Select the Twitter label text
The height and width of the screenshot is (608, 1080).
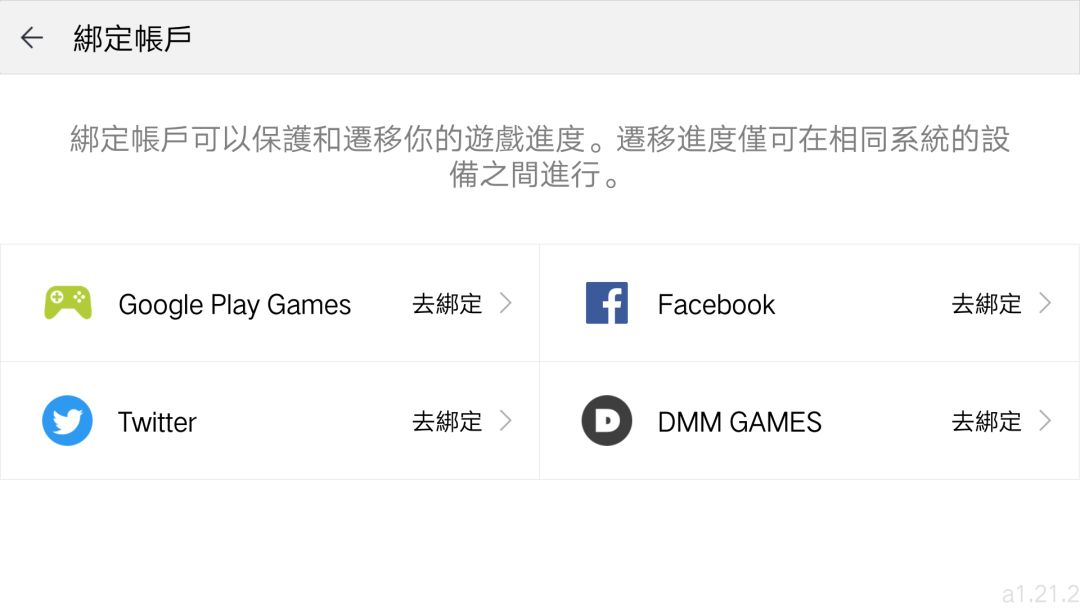[157, 422]
